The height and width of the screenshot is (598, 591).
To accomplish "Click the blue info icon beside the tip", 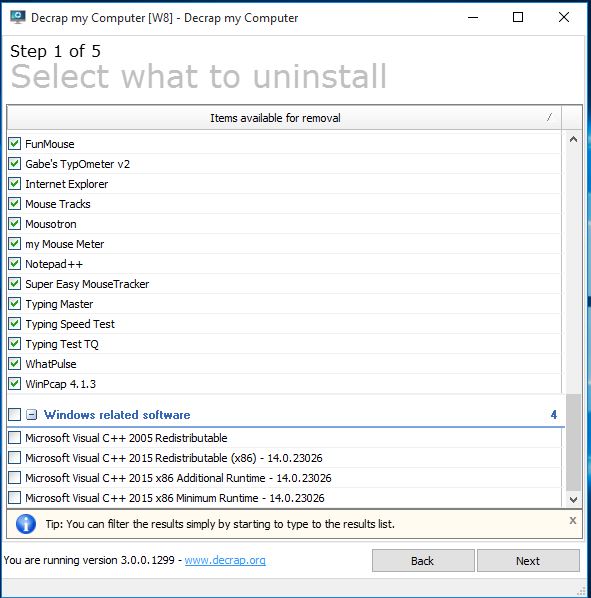I will pos(26,524).
